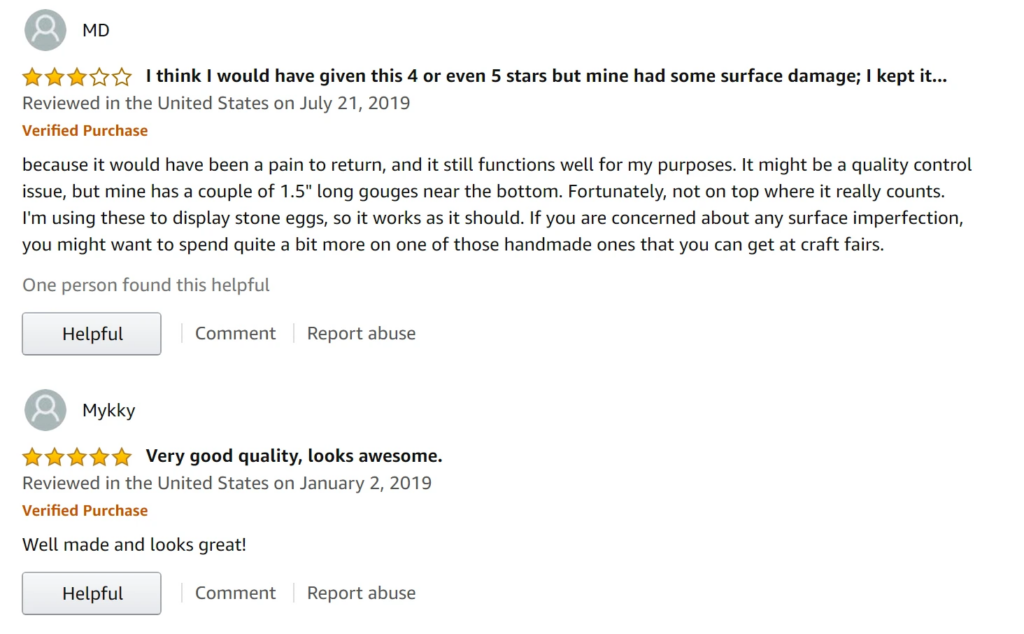Click MD's Verified Purchase badge
The image size is (1024, 634).
tap(84, 130)
